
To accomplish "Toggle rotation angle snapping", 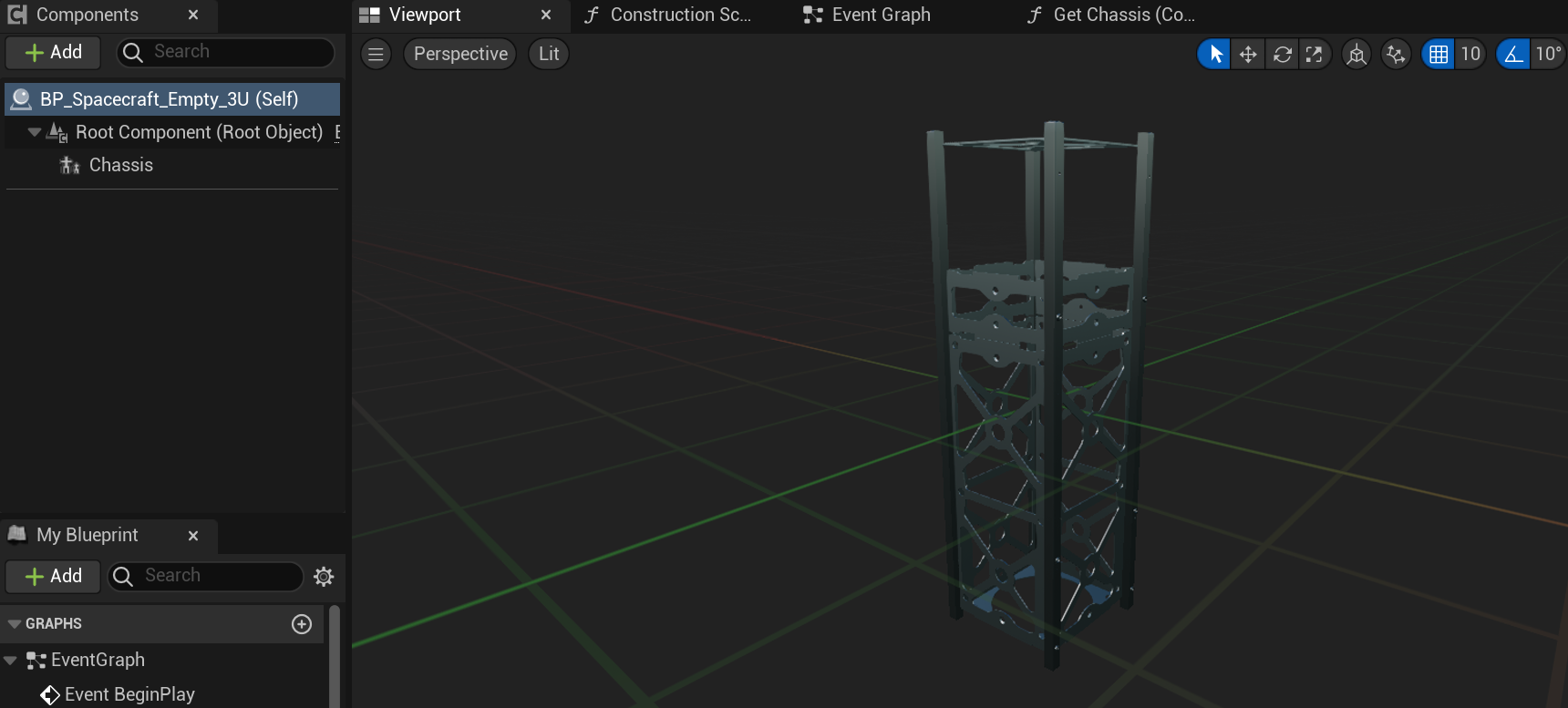I will [x=1513, y=55].
